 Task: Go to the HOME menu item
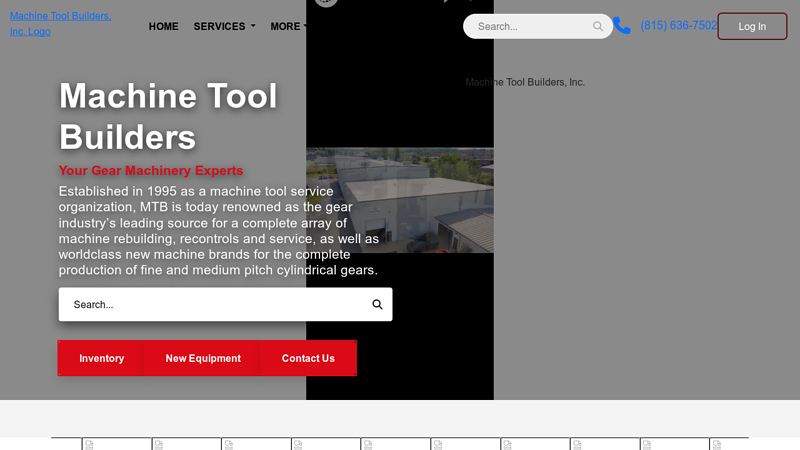point(163,26)
